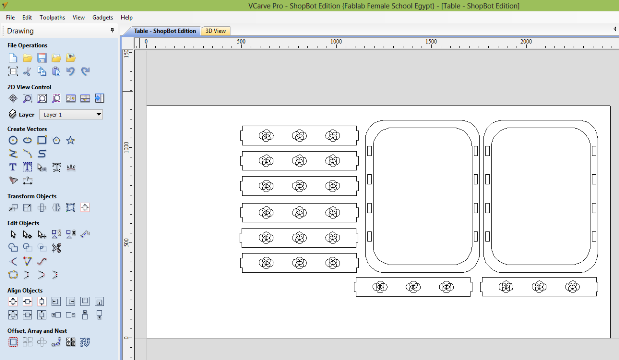Select the Distort Objects tool
The height and width of the screenshot is (360, 619).
[x=71, y=207]
